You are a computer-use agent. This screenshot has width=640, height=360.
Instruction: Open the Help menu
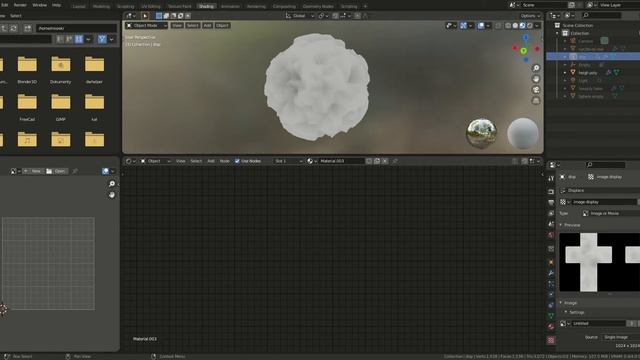pyautogui.click(x=56, y=5)
